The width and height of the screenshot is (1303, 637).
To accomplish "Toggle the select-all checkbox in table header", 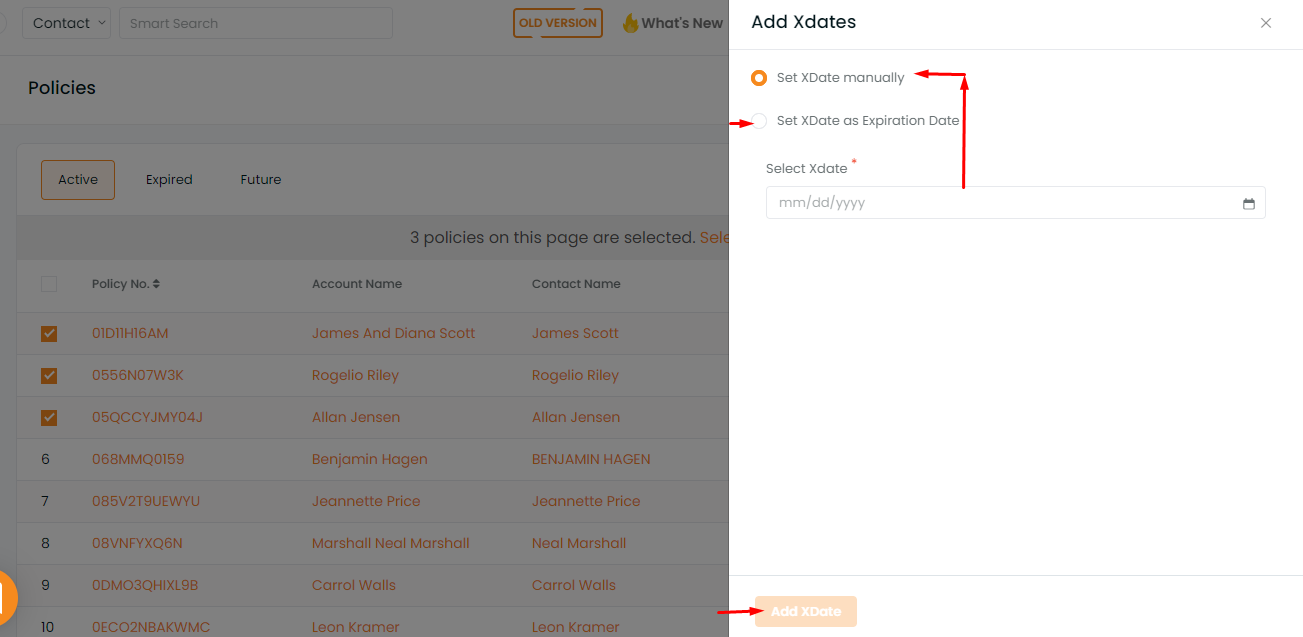I will [49, 284].
